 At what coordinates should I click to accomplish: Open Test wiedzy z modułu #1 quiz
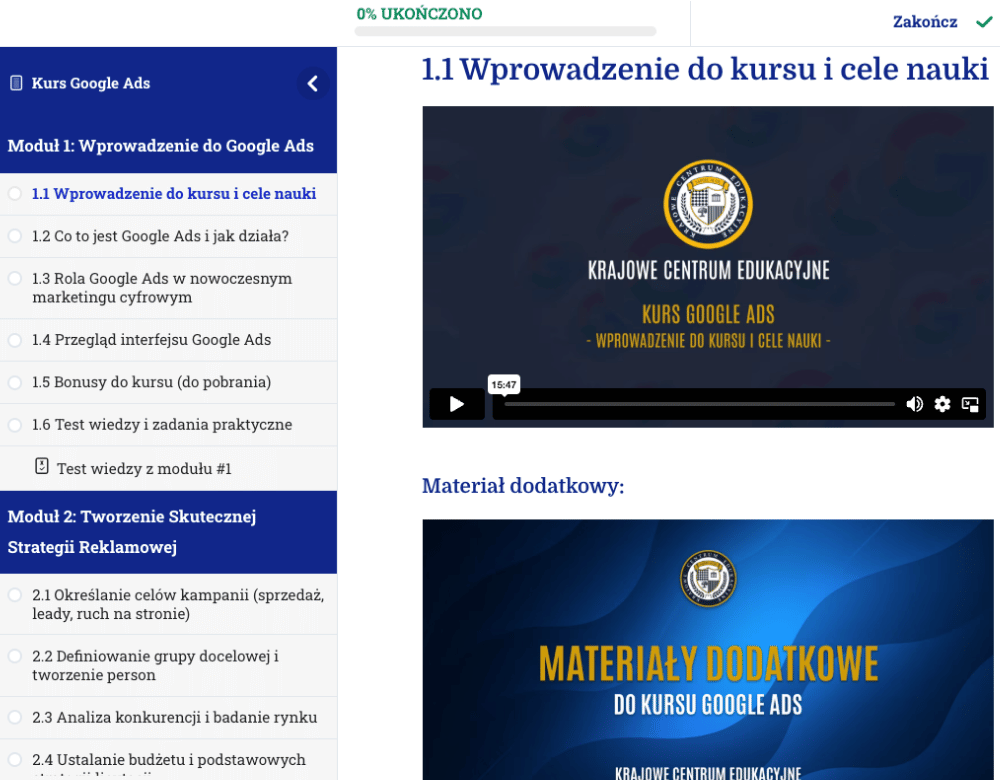coord(144,469)
